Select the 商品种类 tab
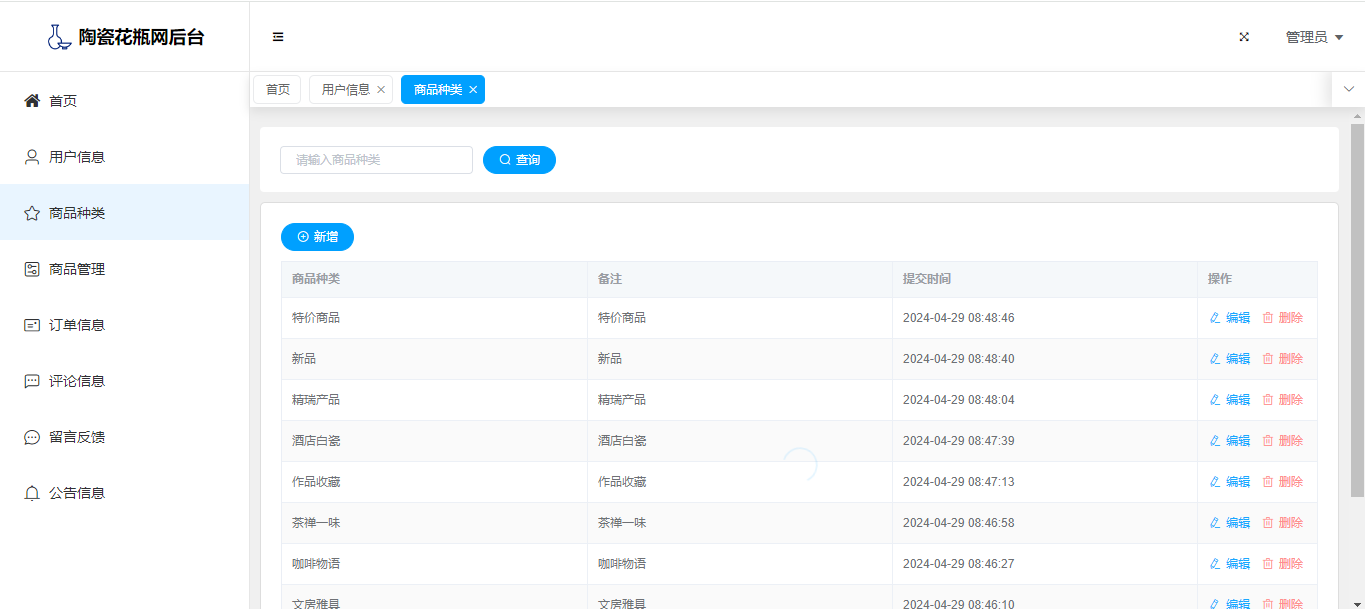 click(x=438, y=89)
